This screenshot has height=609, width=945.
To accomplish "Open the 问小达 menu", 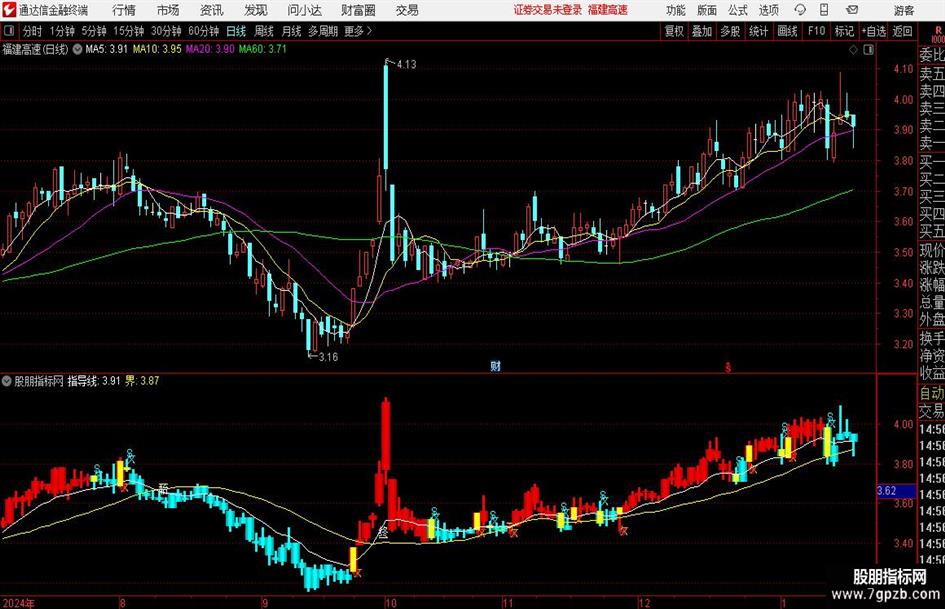I will click(x=304, y=10).
